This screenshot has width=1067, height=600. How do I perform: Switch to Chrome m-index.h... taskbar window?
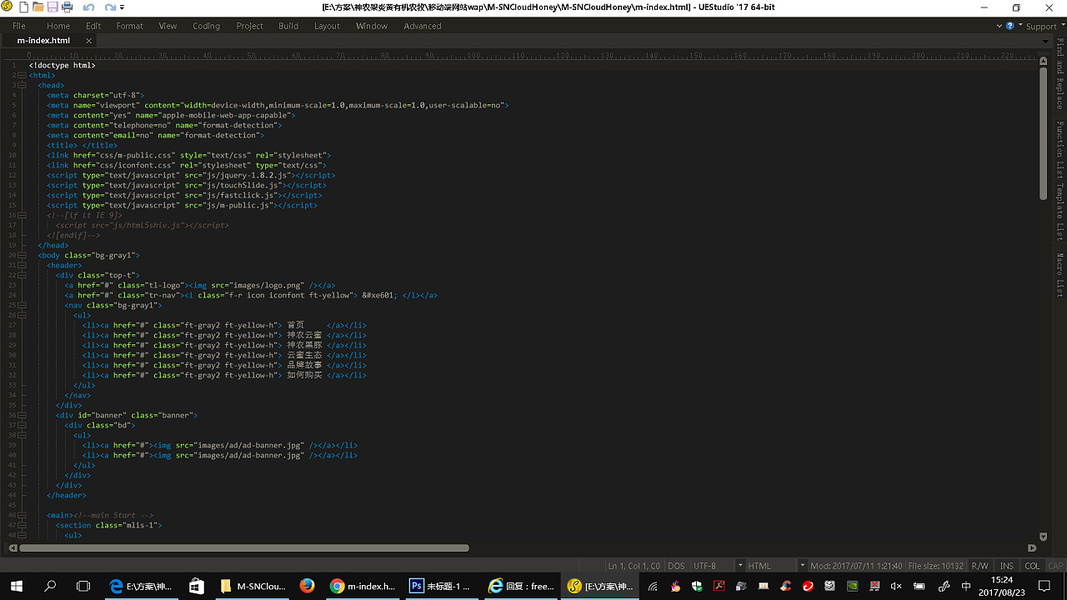click(362, 586)
